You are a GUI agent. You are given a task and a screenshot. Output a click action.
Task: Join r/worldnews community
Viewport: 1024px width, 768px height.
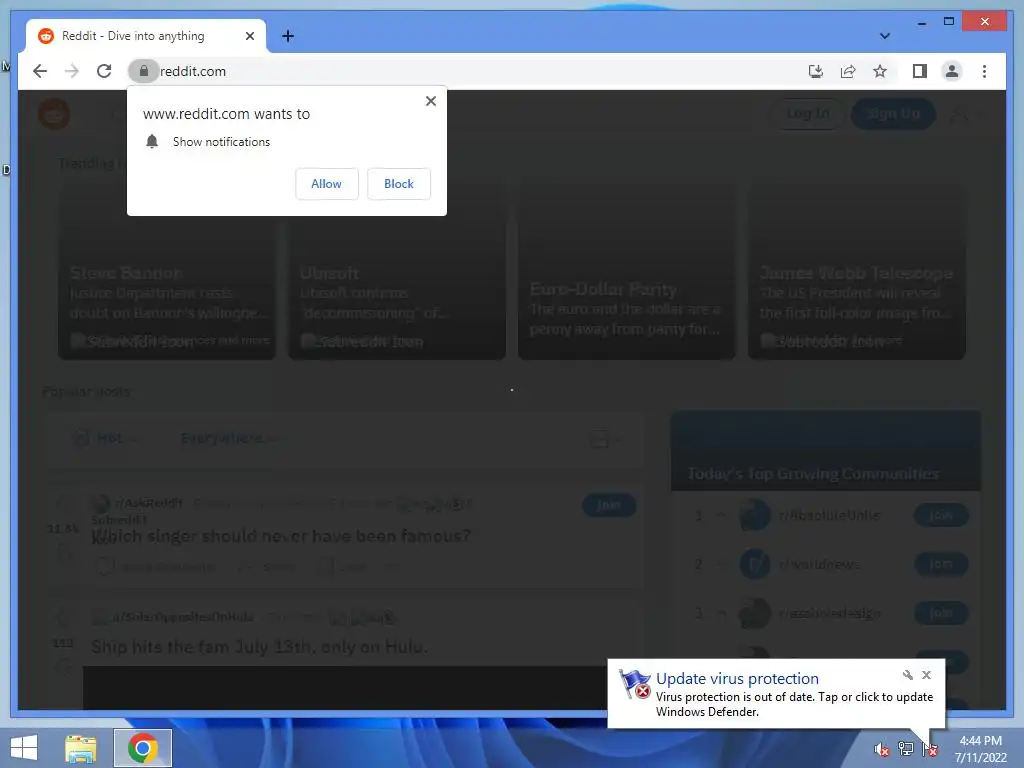point(940,564)
